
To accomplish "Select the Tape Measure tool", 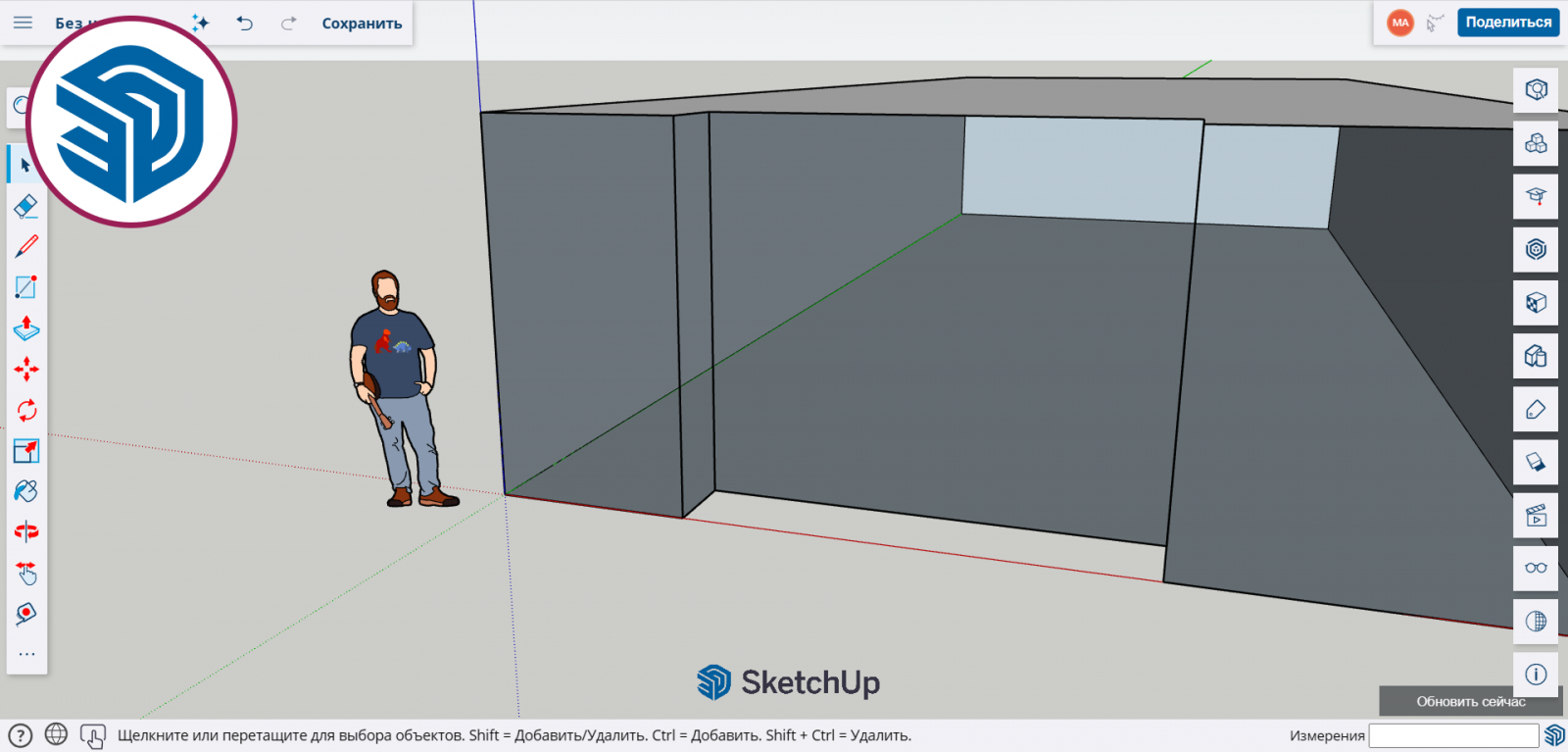I will click(26, 614).
